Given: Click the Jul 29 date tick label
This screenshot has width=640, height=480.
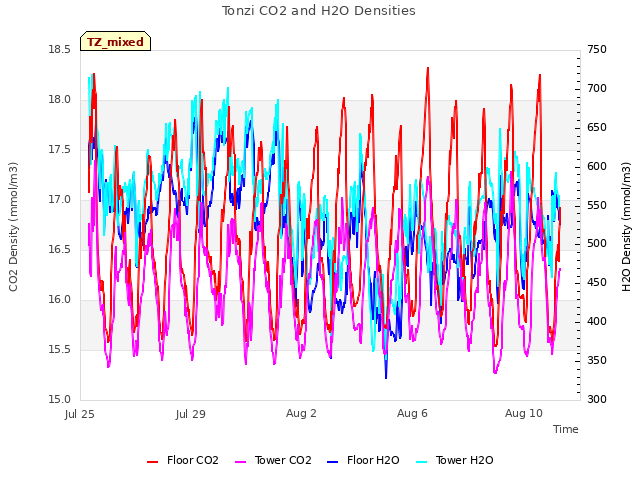Looking at the screenshot, I should click(191, 414).
